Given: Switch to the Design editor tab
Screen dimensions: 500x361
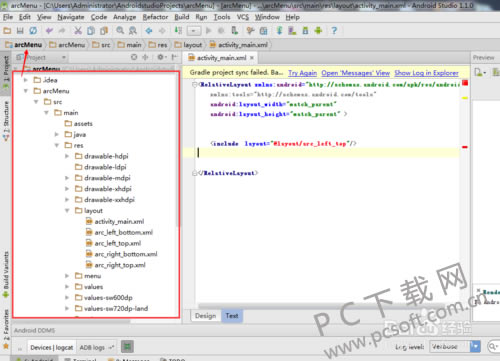Looking at the screenshot, I should click(x=206, y=316).
